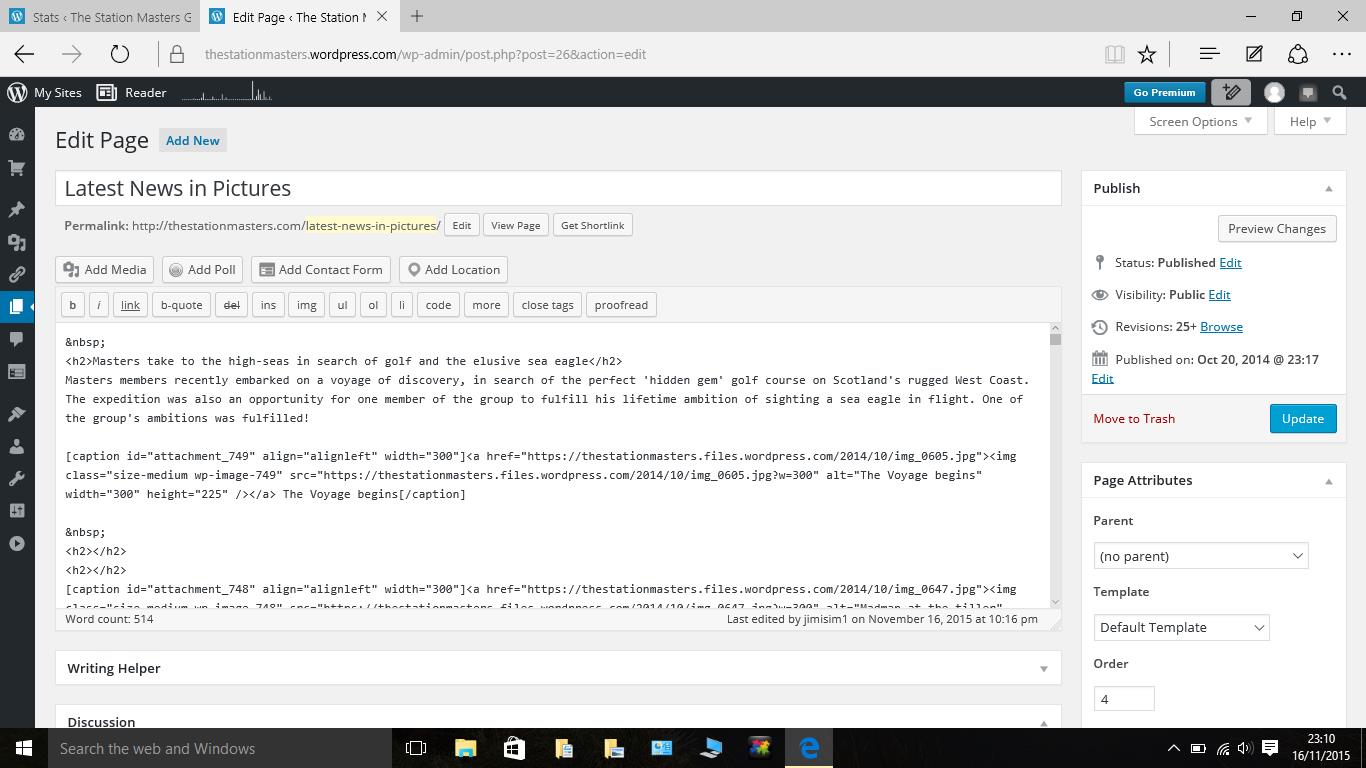Open the Parent page dropdown

tap(1200, 556)
